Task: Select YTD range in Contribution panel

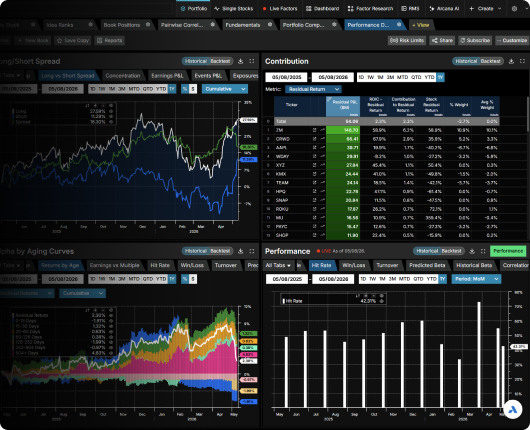Action: (x=429, y=77)
